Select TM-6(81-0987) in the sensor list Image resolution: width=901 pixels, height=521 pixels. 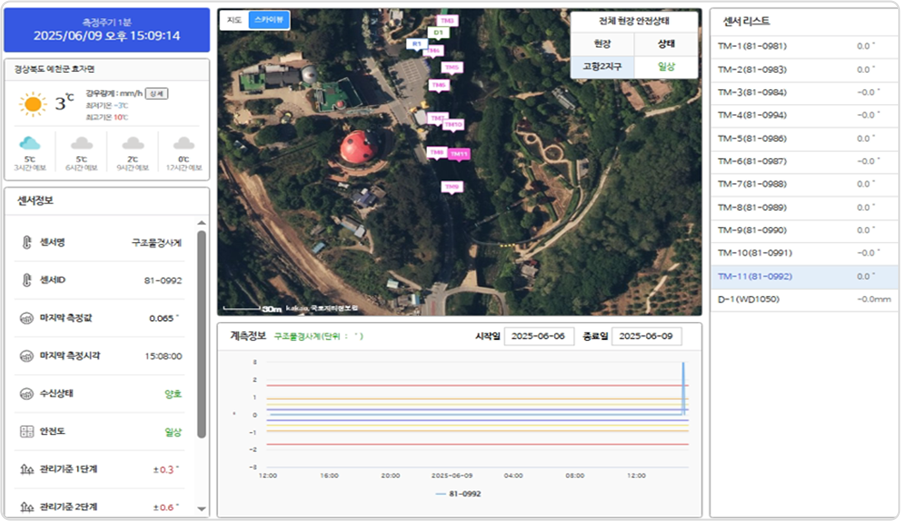[804, 161]
